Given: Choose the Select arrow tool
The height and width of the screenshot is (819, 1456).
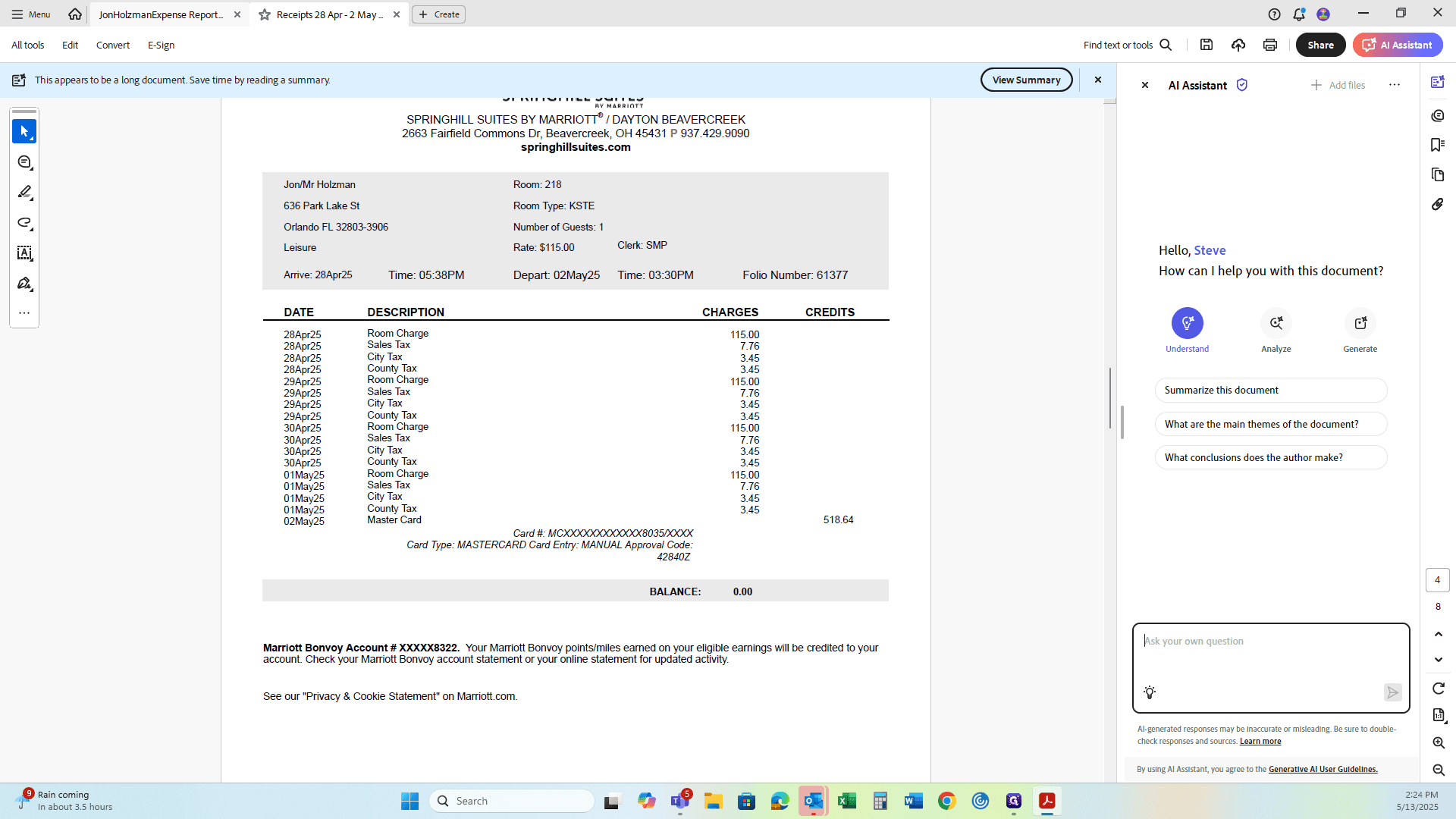Looking at the screenshot, I should (24, 131).
